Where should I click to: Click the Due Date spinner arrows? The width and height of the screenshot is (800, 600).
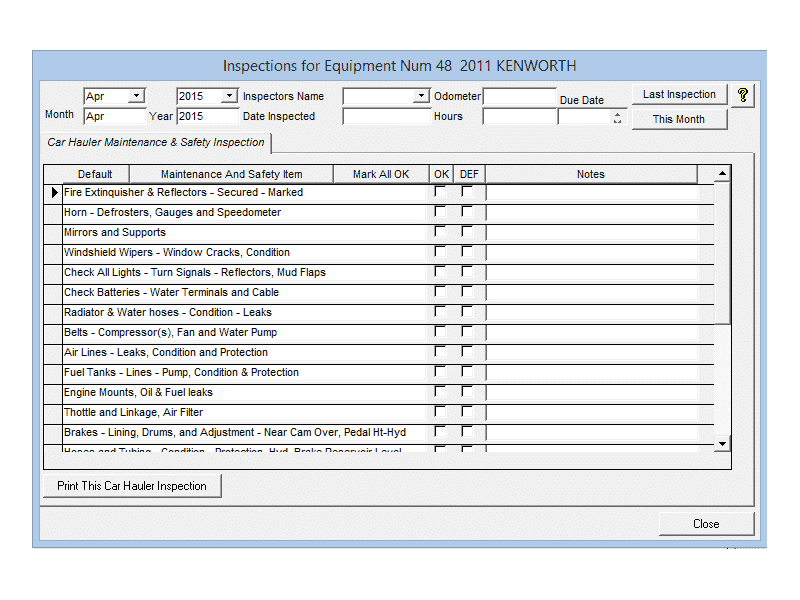point(617,117)
